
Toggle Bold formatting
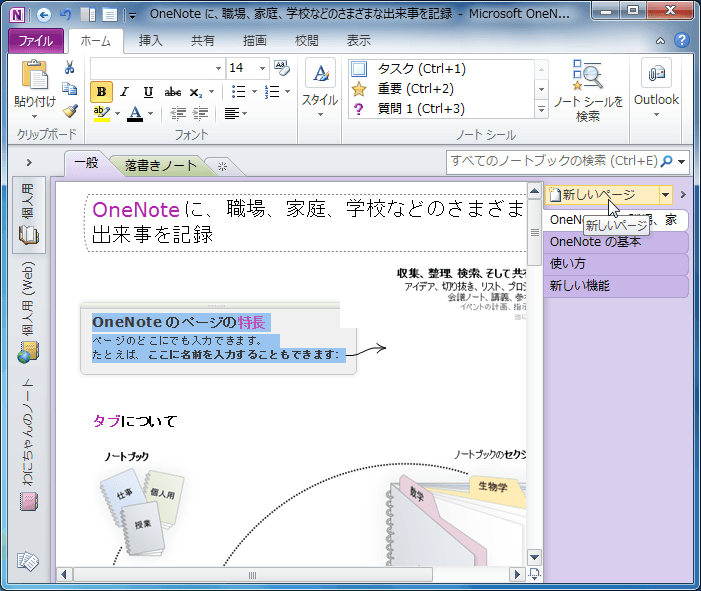[101, 91]
